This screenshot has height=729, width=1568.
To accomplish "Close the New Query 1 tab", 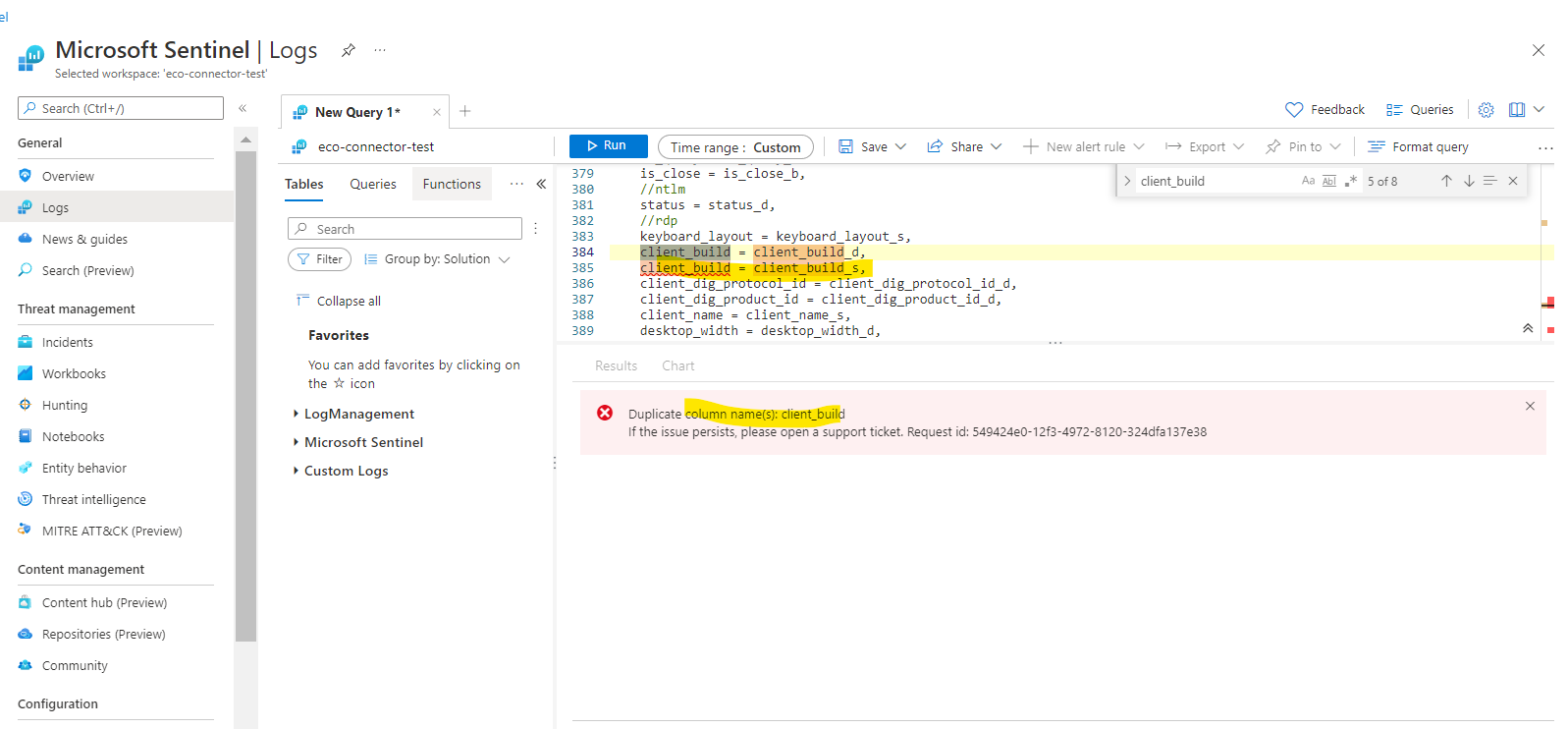I will (437, 112).
